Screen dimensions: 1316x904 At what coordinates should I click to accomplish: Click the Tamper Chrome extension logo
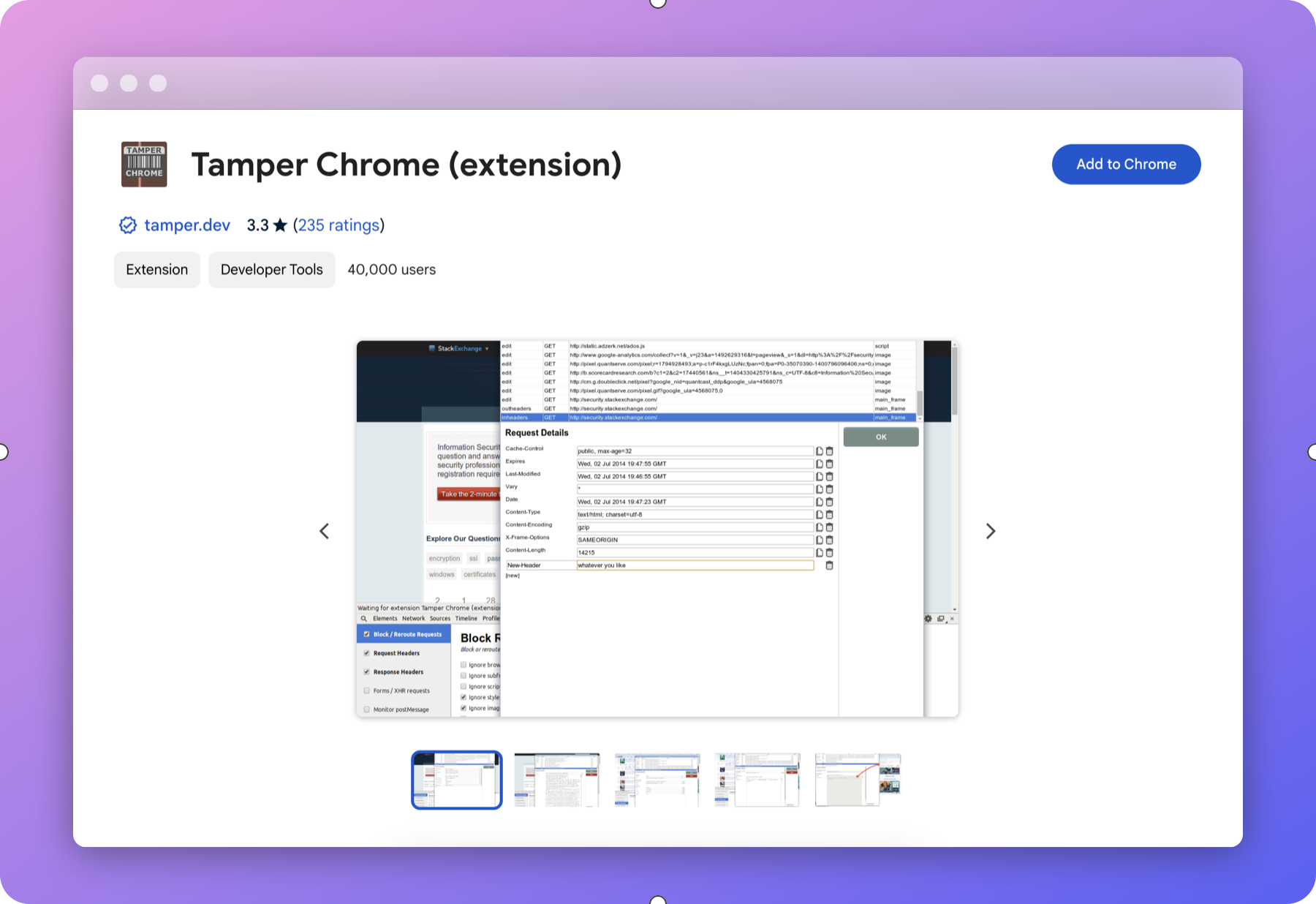144,165
